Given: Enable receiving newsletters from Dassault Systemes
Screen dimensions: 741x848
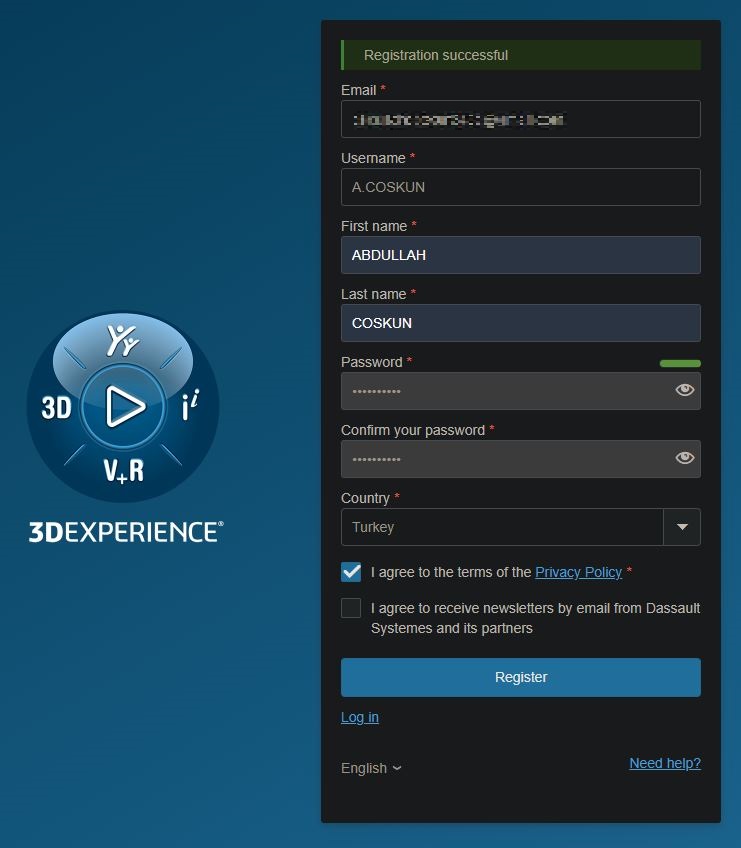Looking at the screenshot, I should pos(351,608).
